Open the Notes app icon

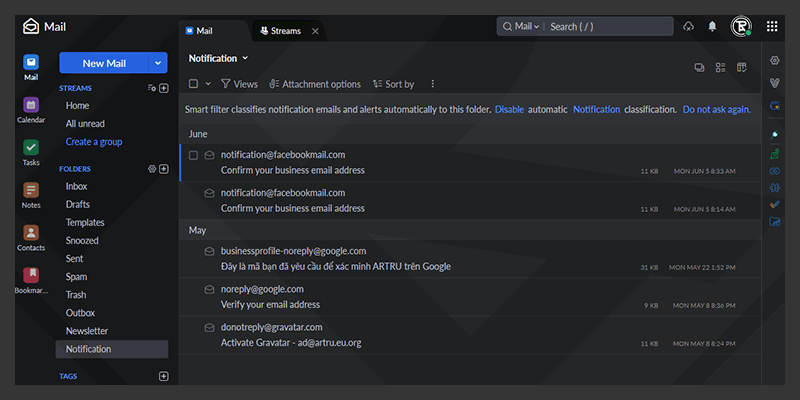click(x=31, y=191)
